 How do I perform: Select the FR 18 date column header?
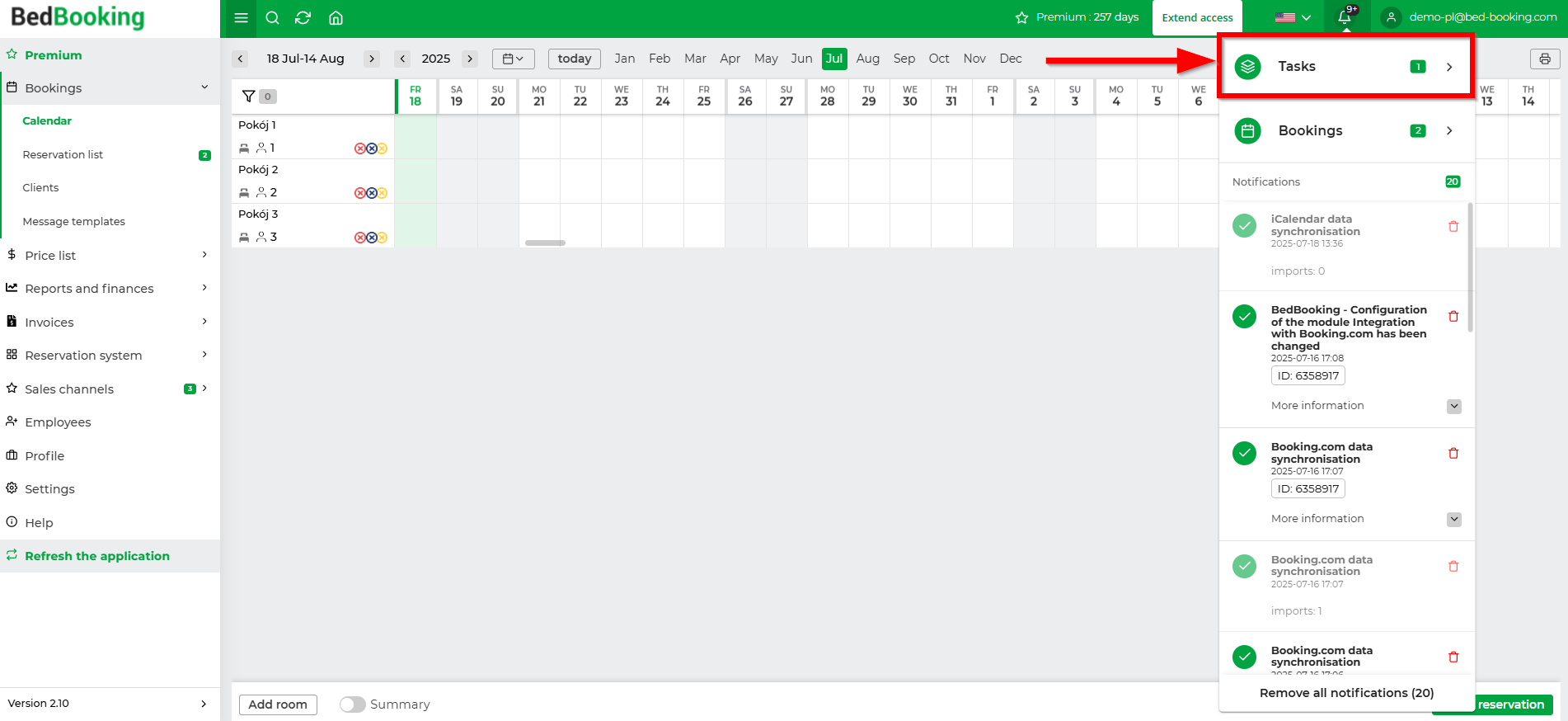(x=415, y=96)
